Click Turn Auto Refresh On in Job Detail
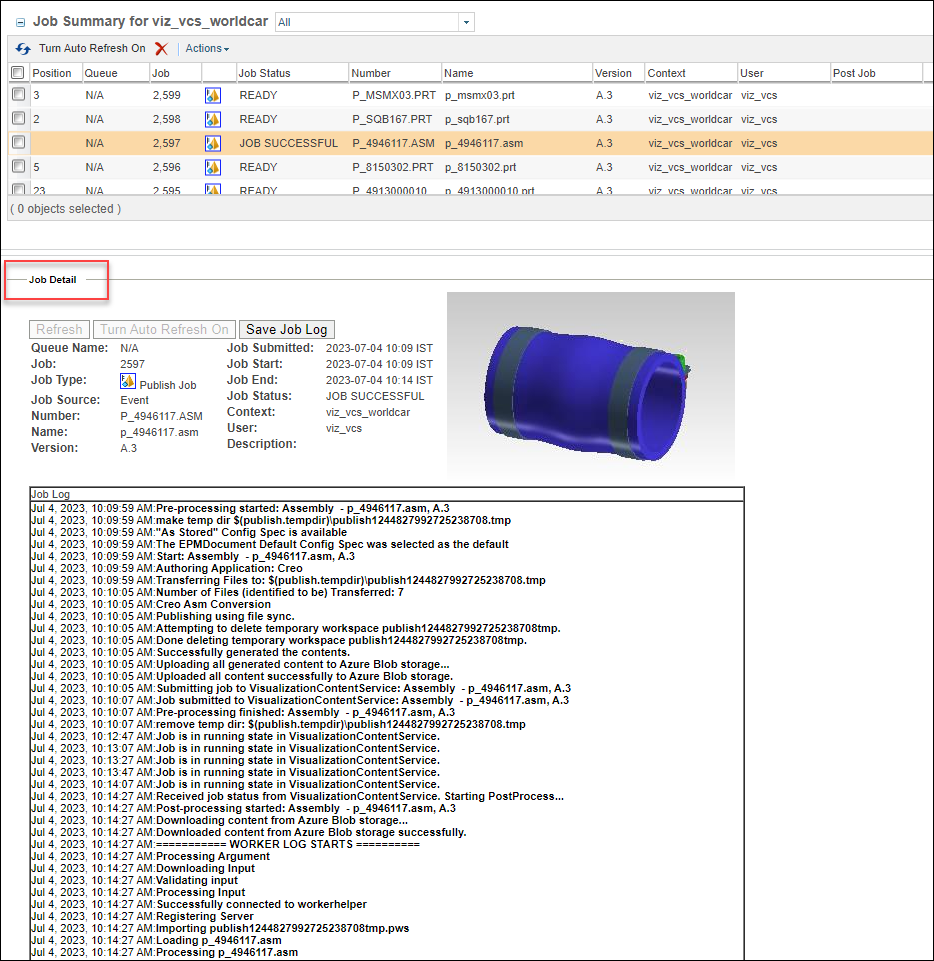The height and width of the screenshot is (961, 934). coord(164,330)
